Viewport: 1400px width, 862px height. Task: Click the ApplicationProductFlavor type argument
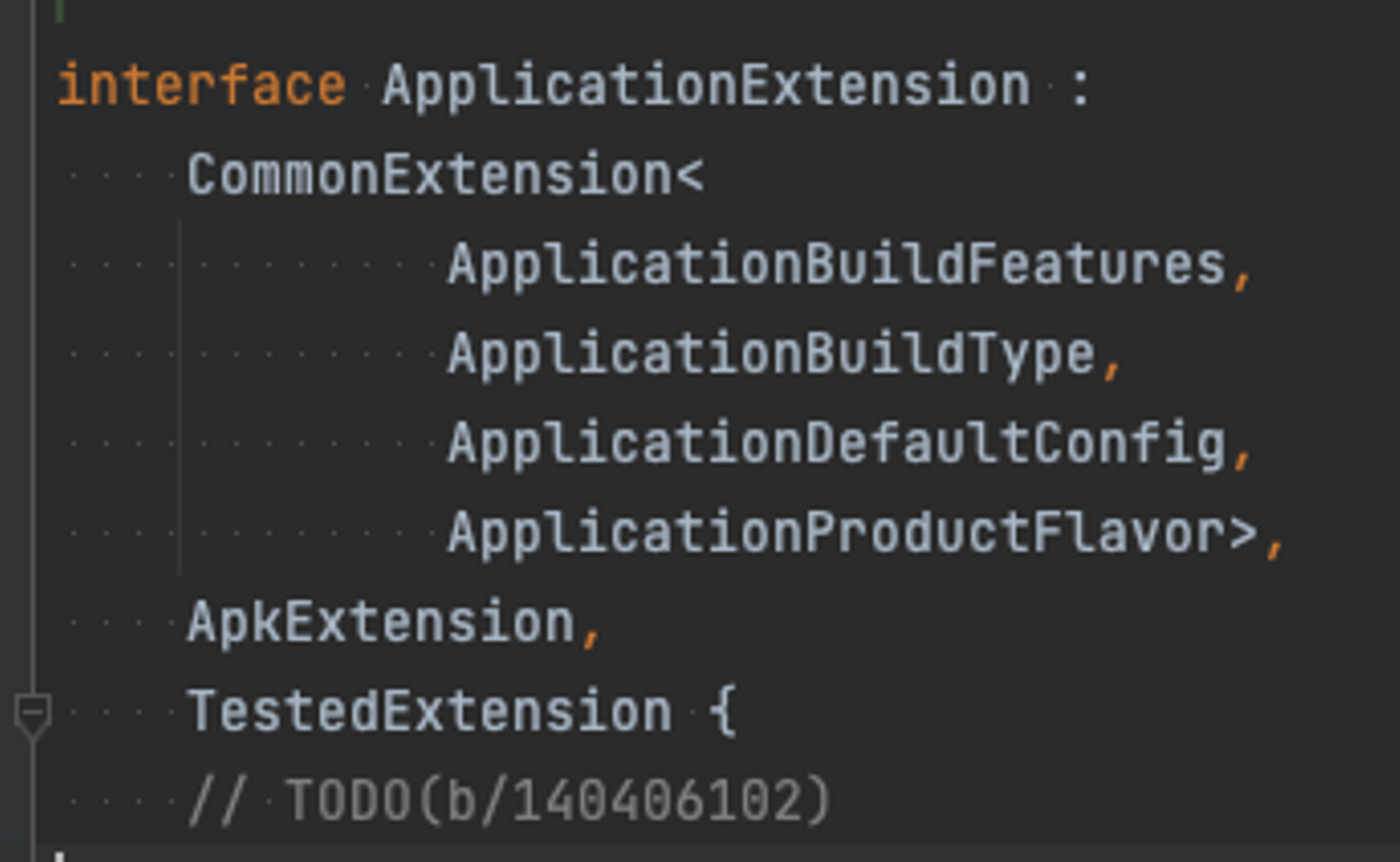[836, 533]
